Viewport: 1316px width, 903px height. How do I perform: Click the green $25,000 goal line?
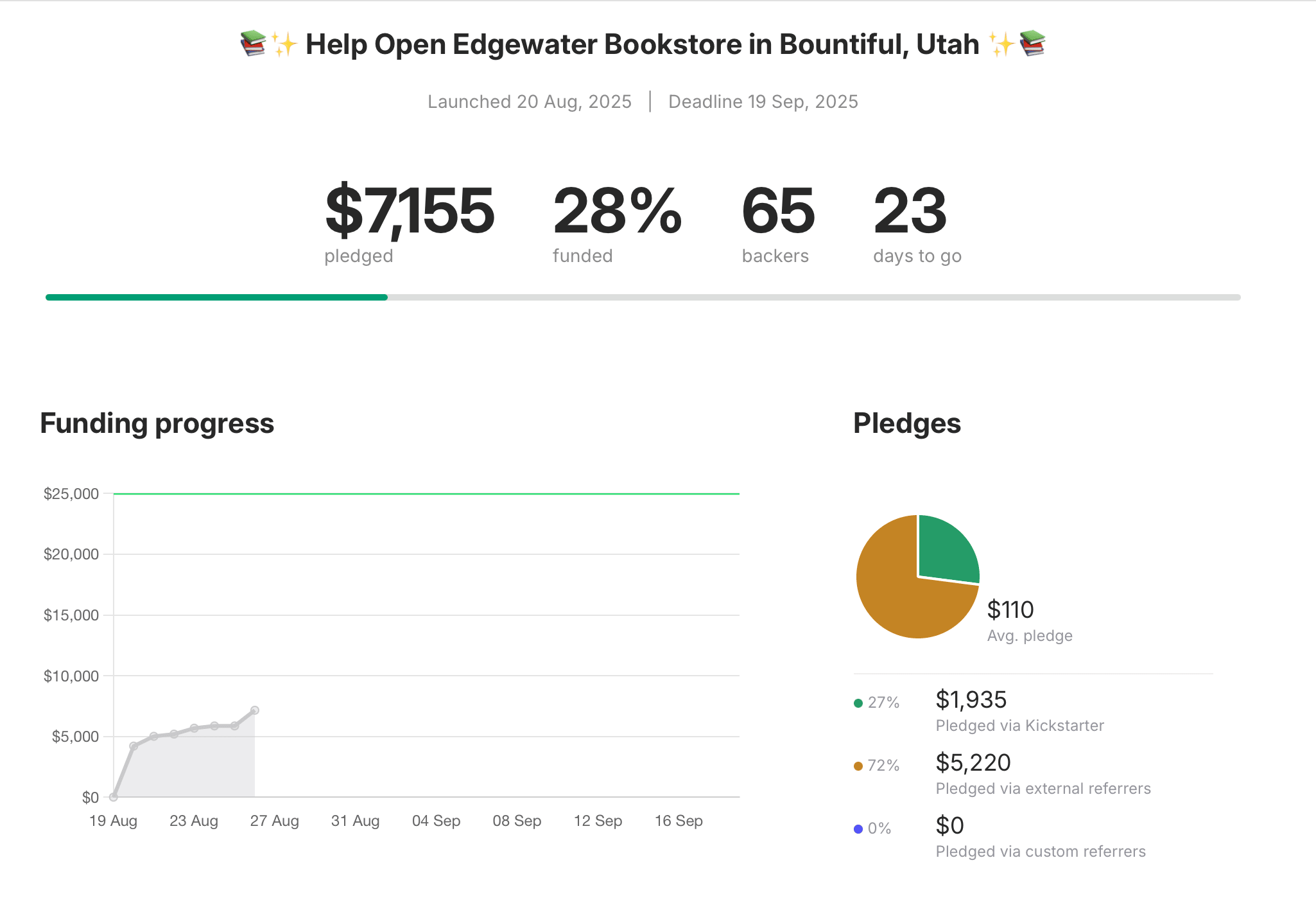(426, 494)
